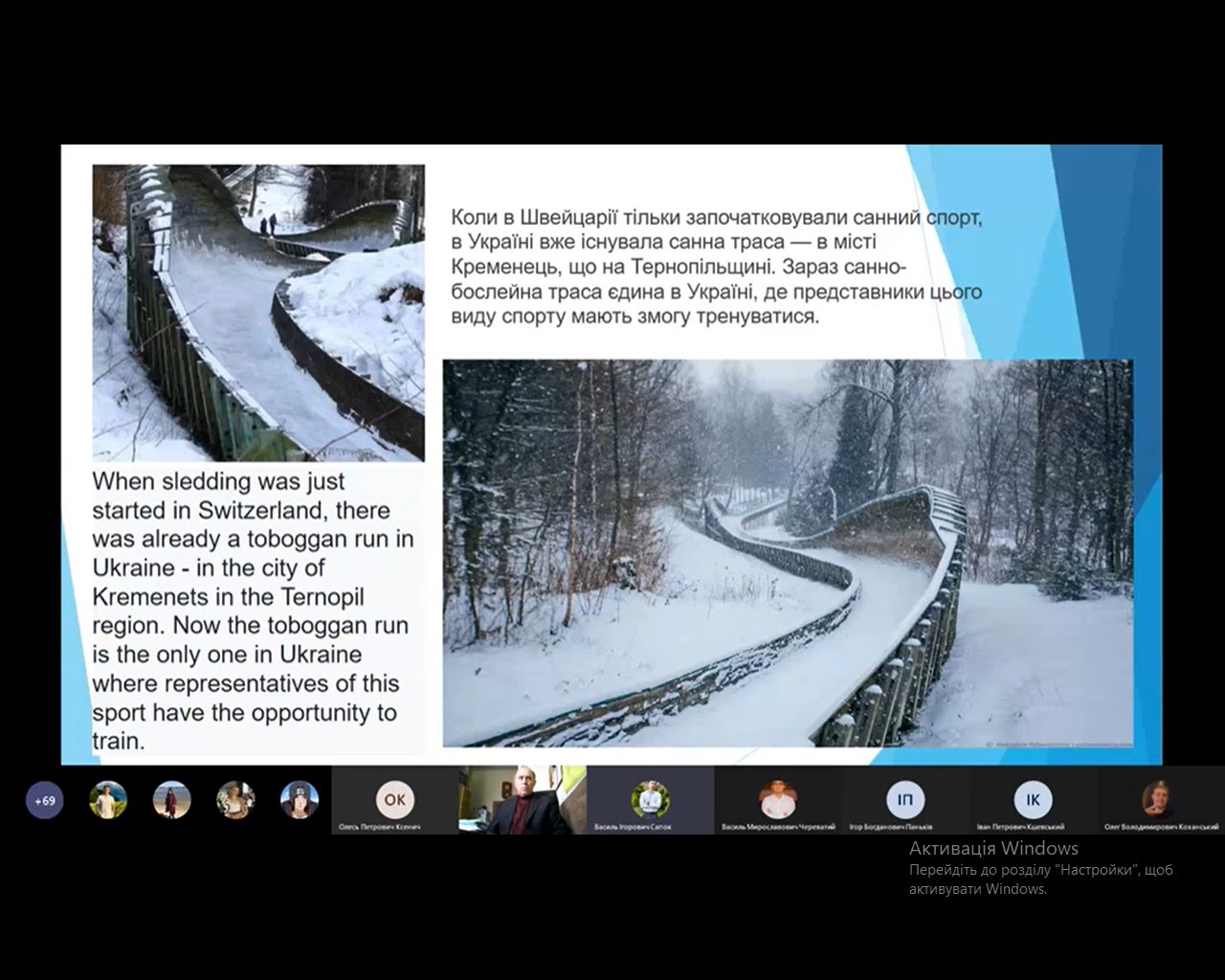This screenshot has height=980, width=1225.
Task: Click the Іван Петрович Кшевський name label
Action: (x=1017, y=827)
